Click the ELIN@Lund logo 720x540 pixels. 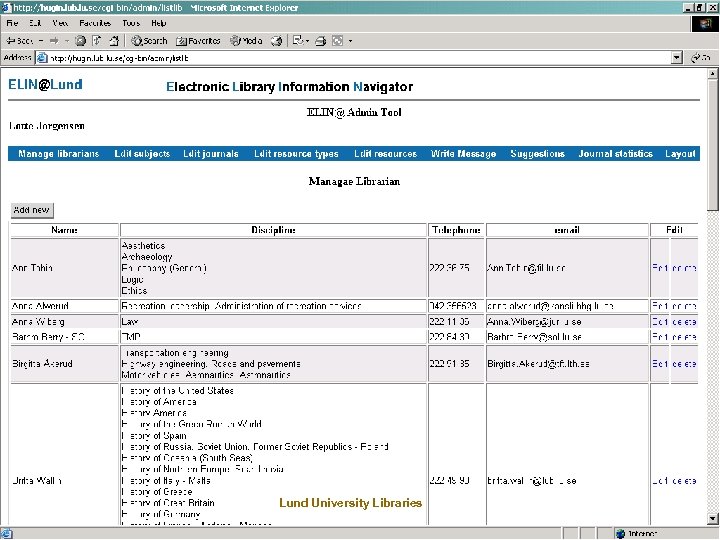point(45,84)
